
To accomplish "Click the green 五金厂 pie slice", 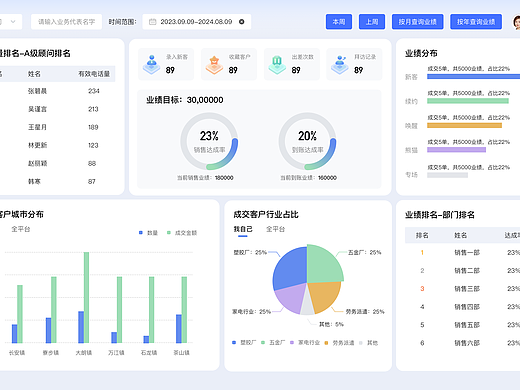I will pos(324,263).
